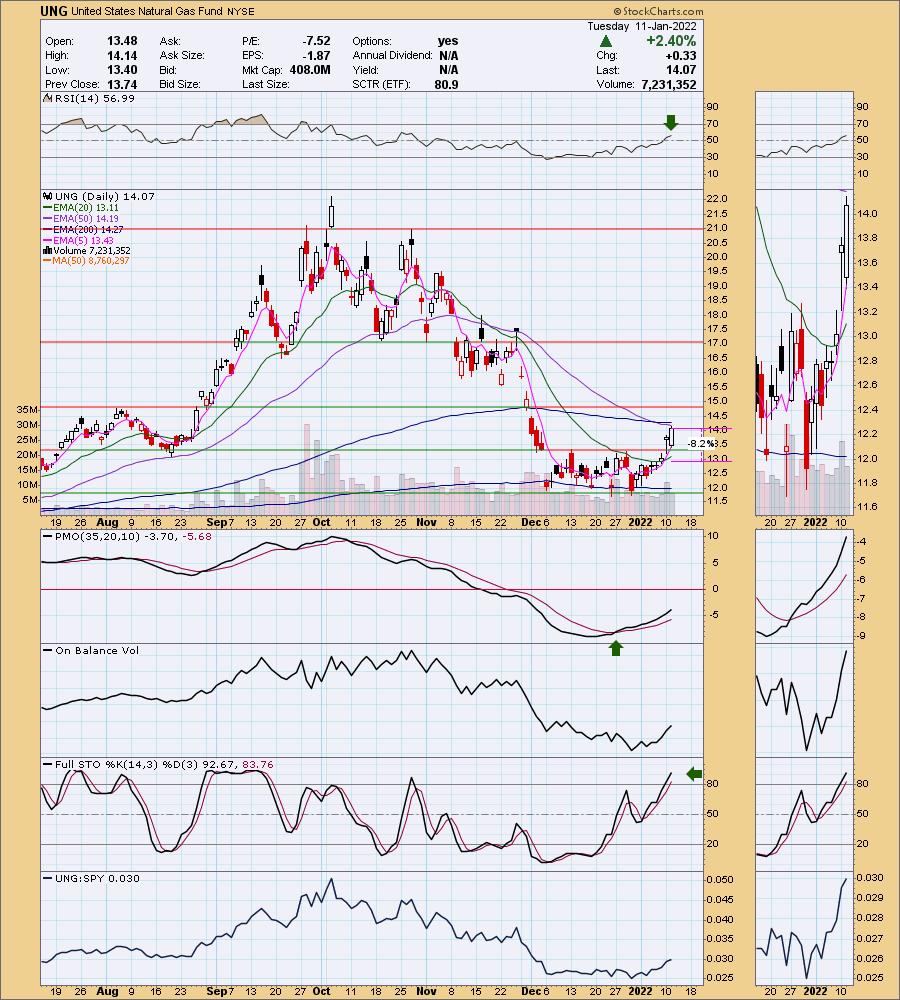
Task: Click the candlestick icon beside UNG (Daily)
Action: [48, 196]
